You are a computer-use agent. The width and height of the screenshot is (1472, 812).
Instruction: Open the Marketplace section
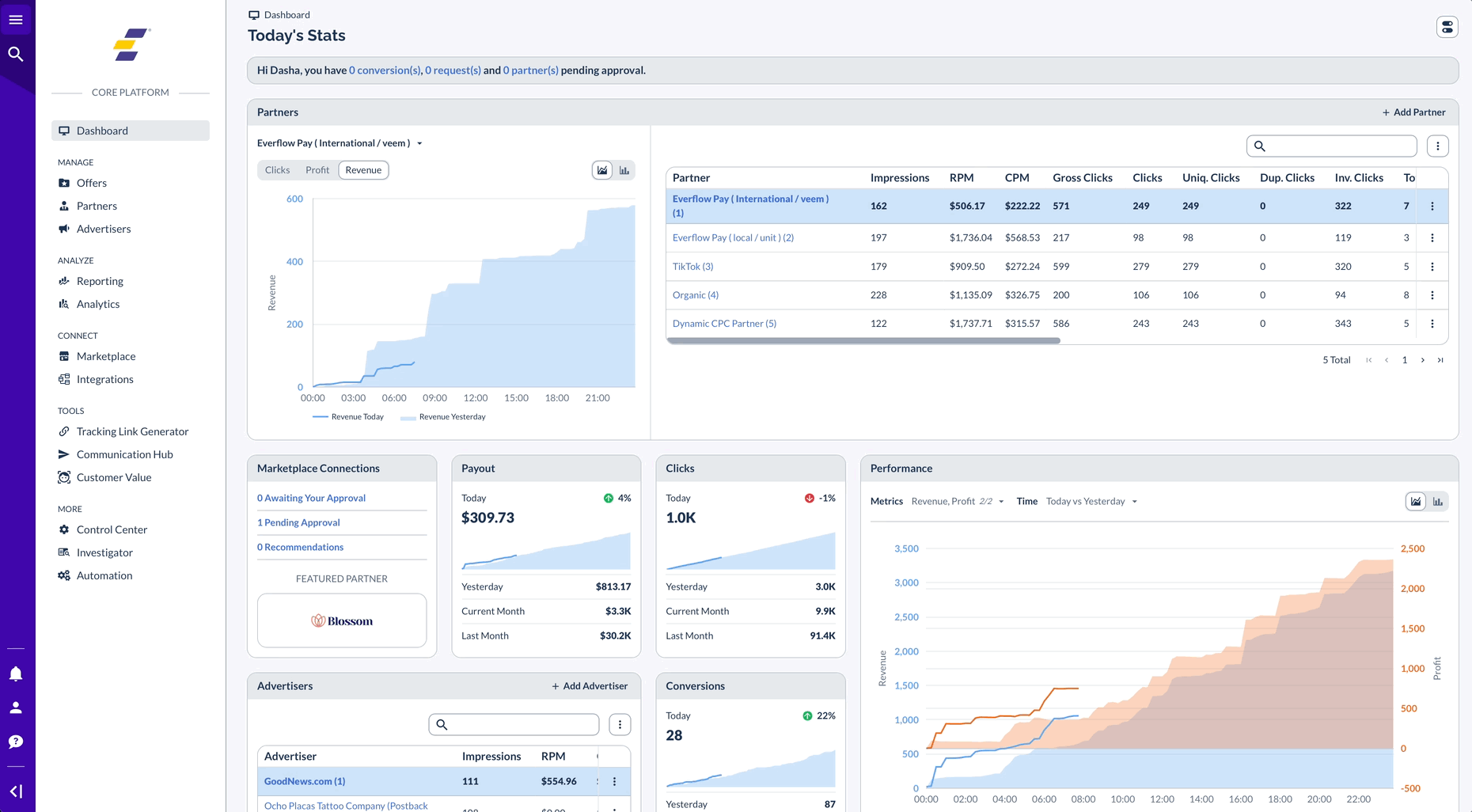click(x=106, y=356)
